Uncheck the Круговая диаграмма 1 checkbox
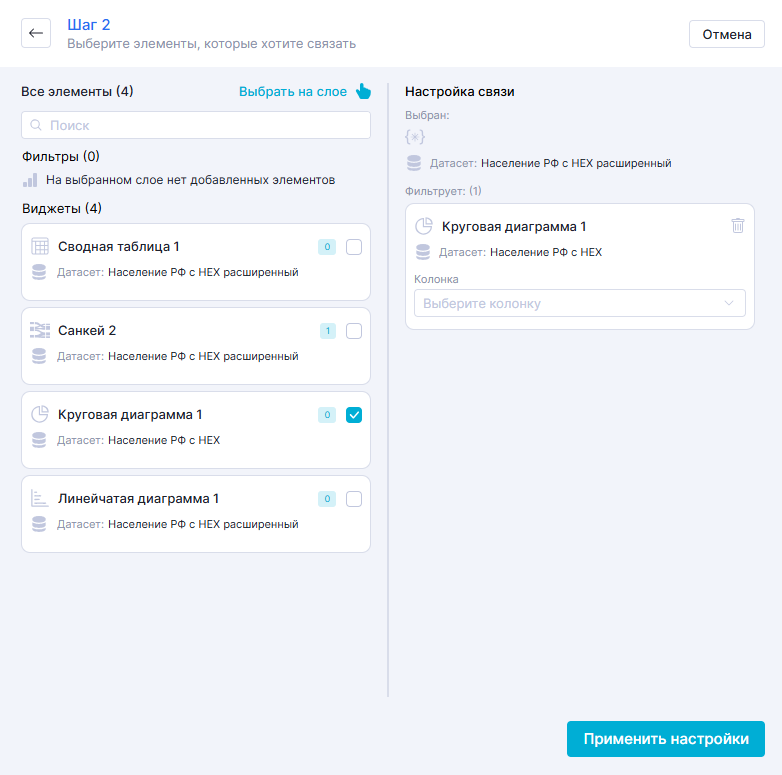This screenshot has height=775, width=782. 354,415
